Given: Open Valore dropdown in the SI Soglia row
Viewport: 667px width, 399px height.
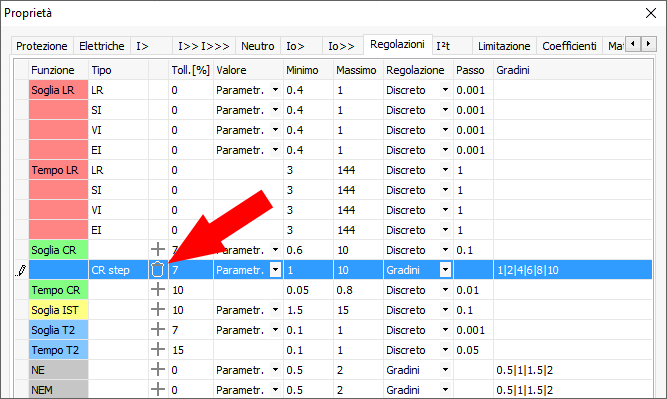Looking at the screenshot, I should (275, 110).
